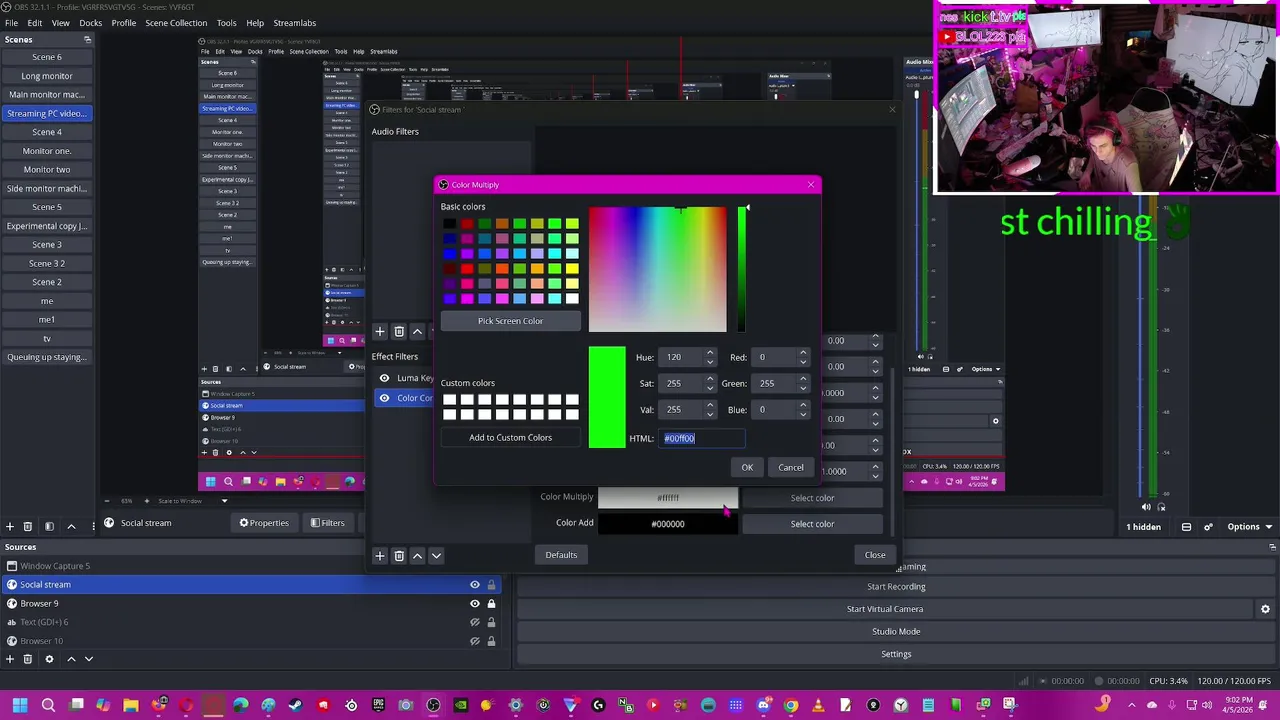The image size is (1280, 720).
Task: Delete selected source using trash icon
Action: click(28, 659)
